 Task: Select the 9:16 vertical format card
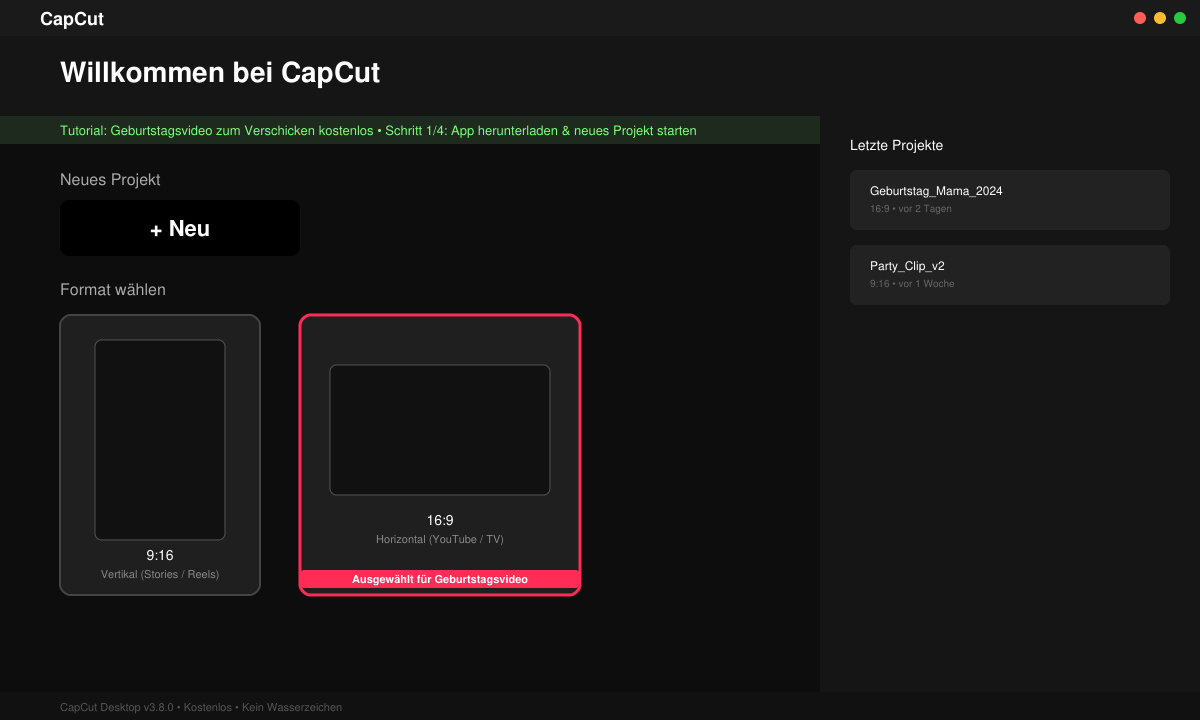tap(160, 455)
